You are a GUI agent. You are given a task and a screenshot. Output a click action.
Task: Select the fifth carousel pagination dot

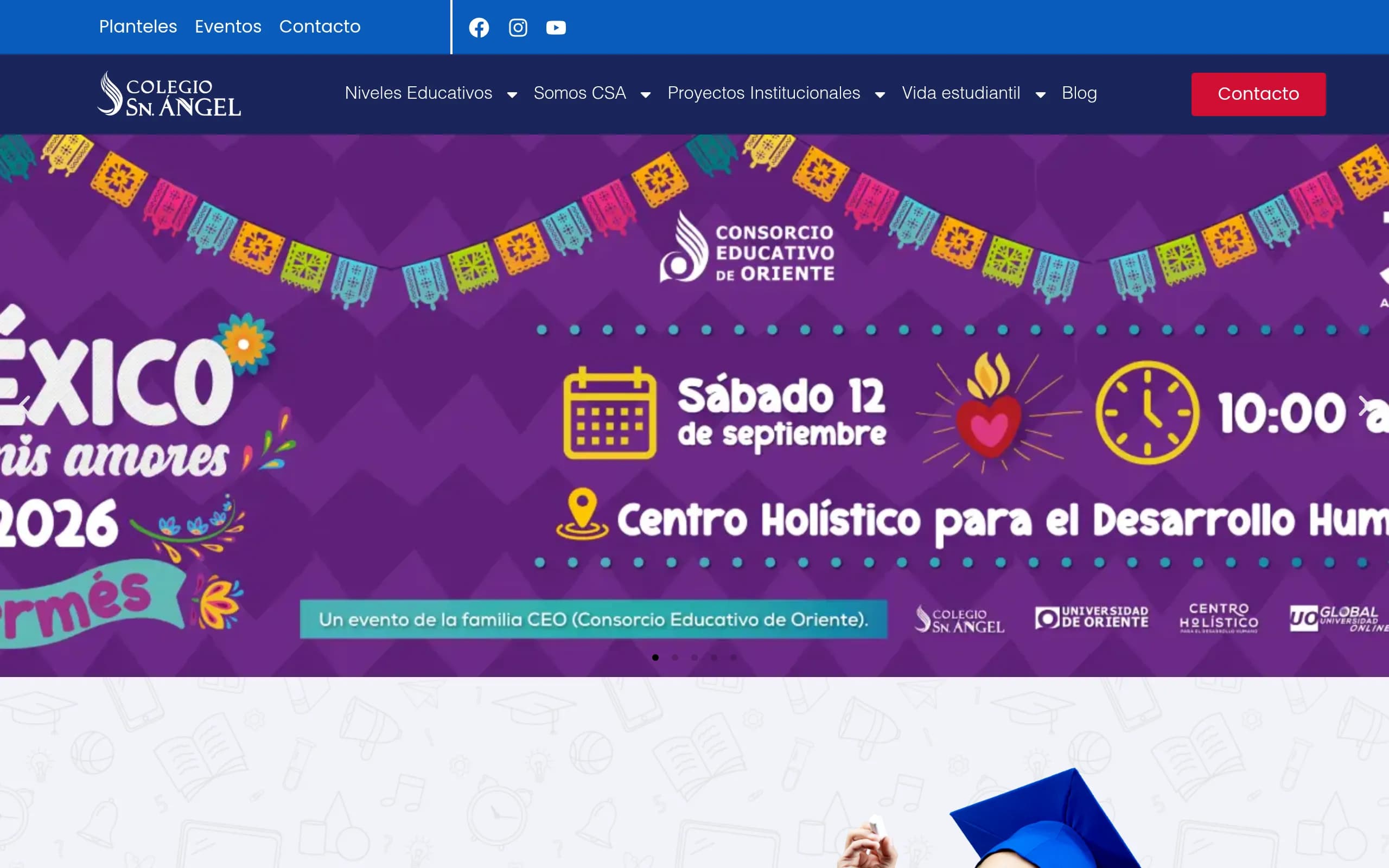[x=734, y=658]
